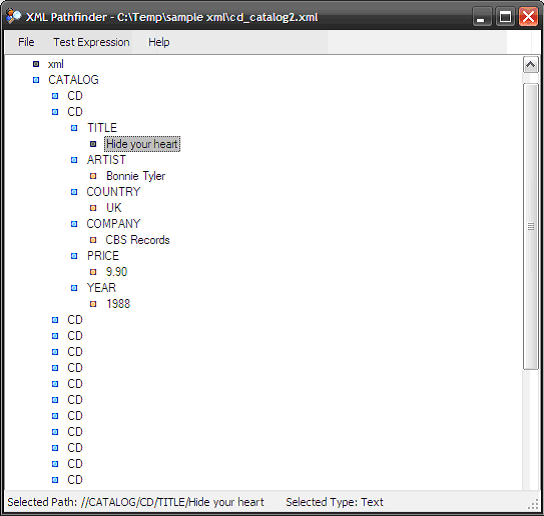Select the expanded CD node above TITLE
Screen dimensions: 544x516
(75, 112)
